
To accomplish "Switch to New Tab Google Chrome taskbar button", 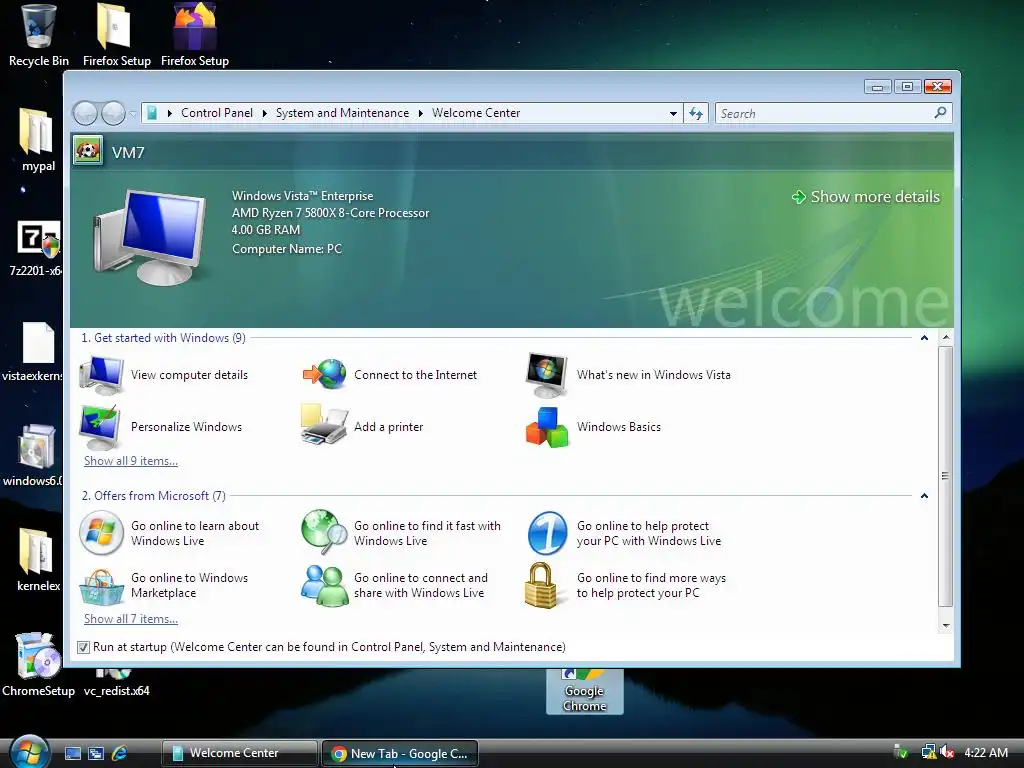I will pos(400,753).
